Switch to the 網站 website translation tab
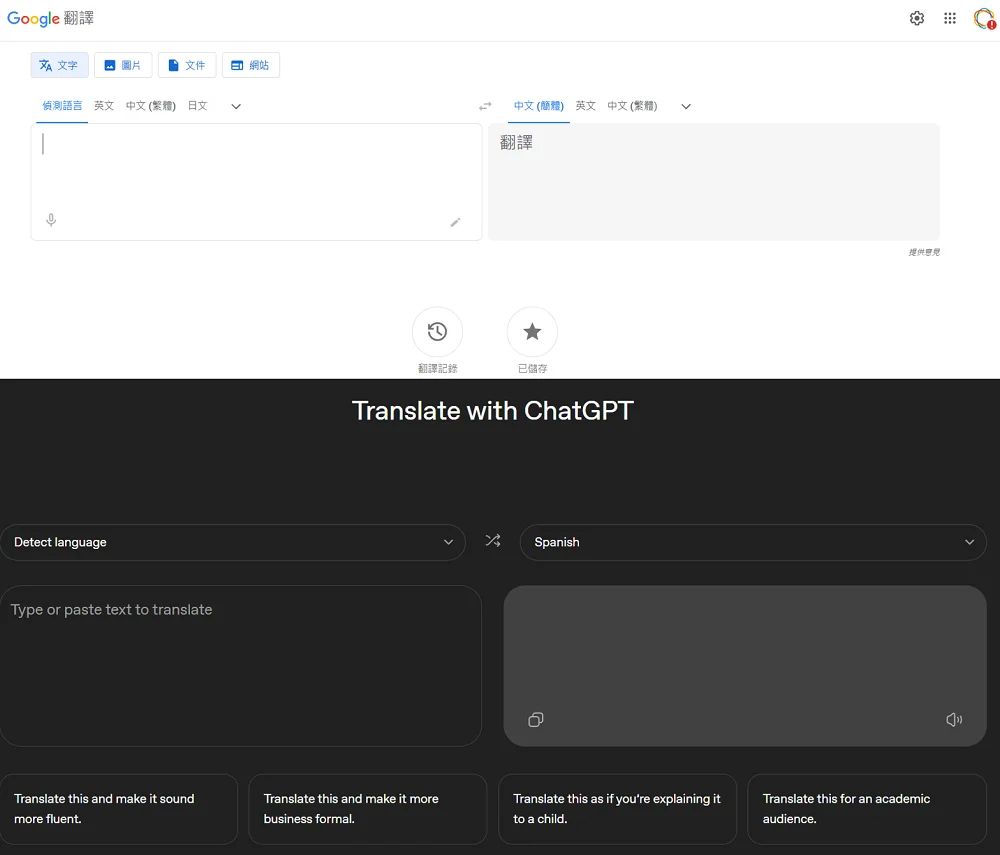The image size is (1000, 855). 251,64
